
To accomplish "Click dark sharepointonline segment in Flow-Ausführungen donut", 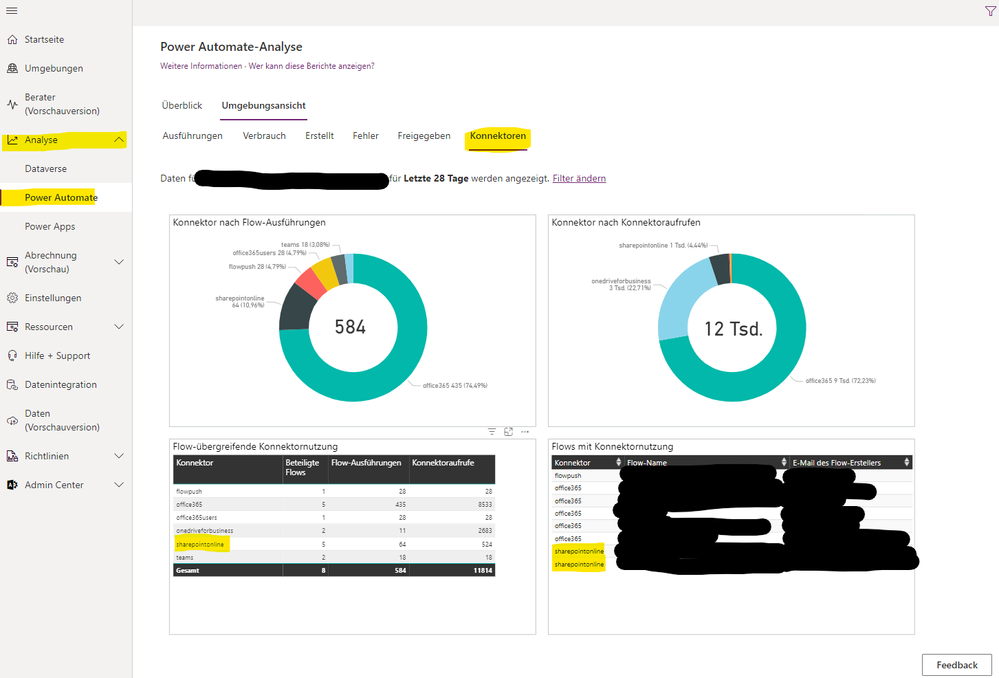I will click(x=297, y=307).
